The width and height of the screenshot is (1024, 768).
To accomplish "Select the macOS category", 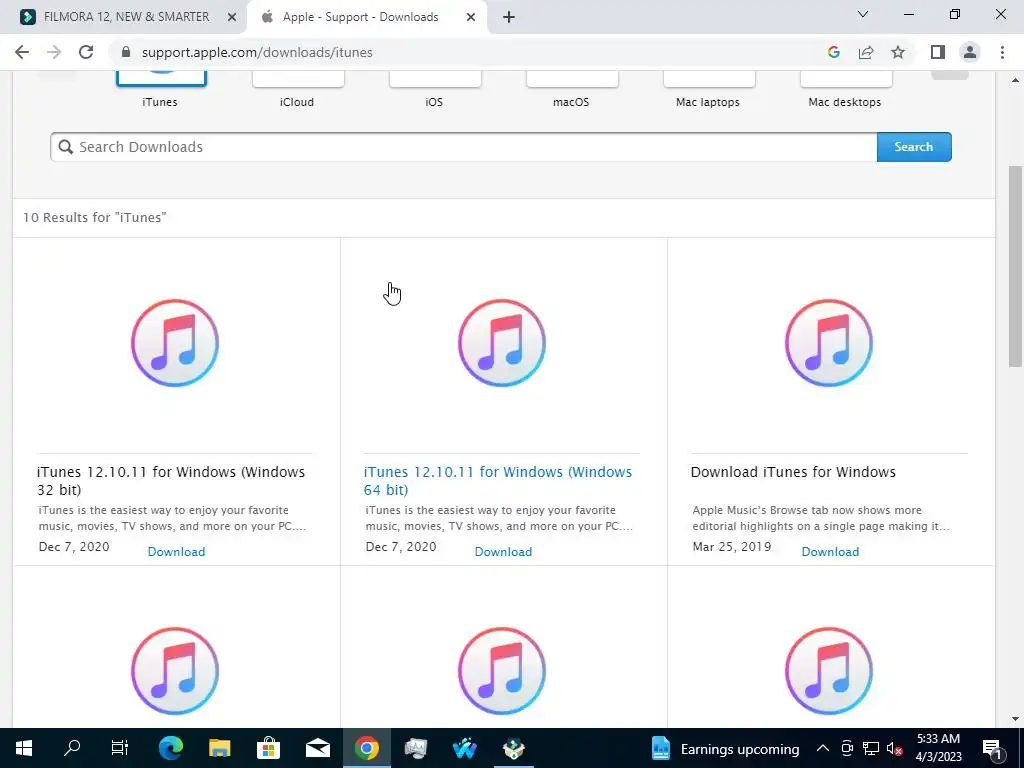I will [571, 91].
